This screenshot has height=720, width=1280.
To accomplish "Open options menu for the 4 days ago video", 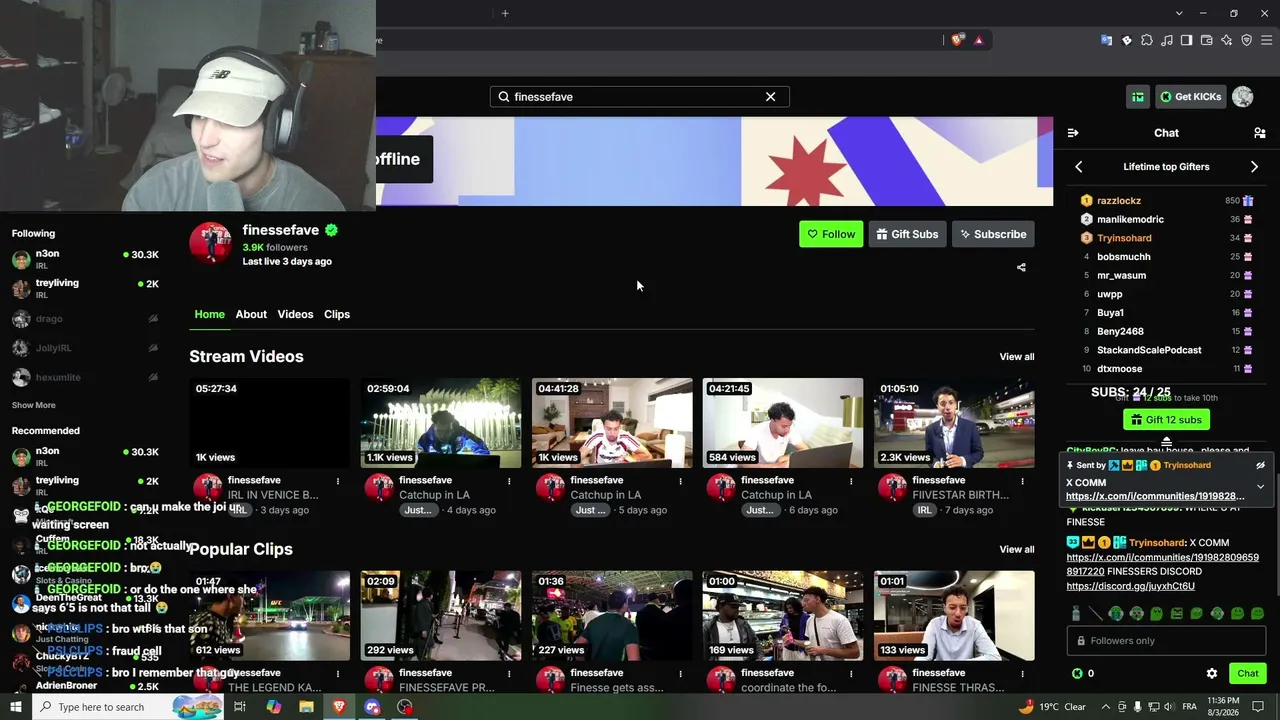I will coord(509,481).
